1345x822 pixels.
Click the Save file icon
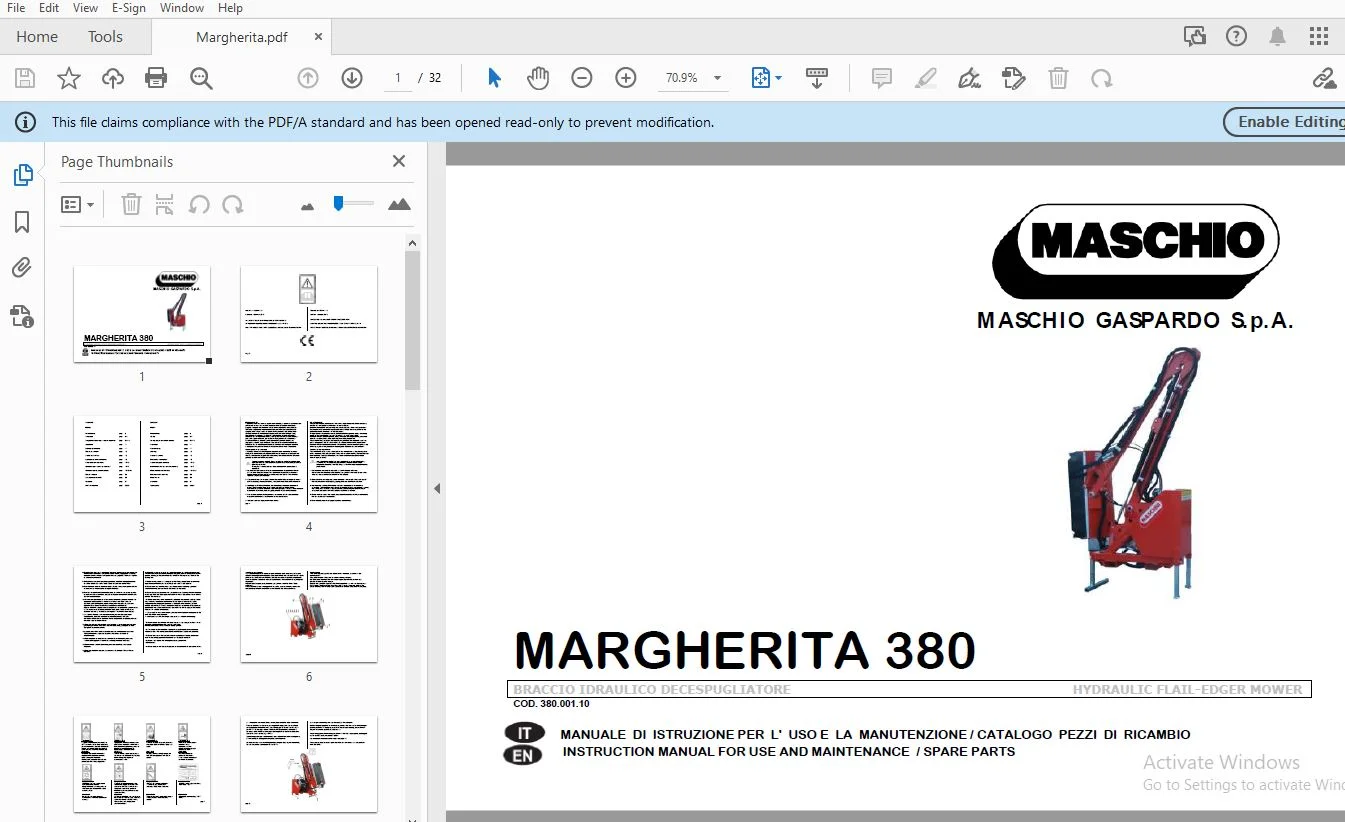pos(25,78)
